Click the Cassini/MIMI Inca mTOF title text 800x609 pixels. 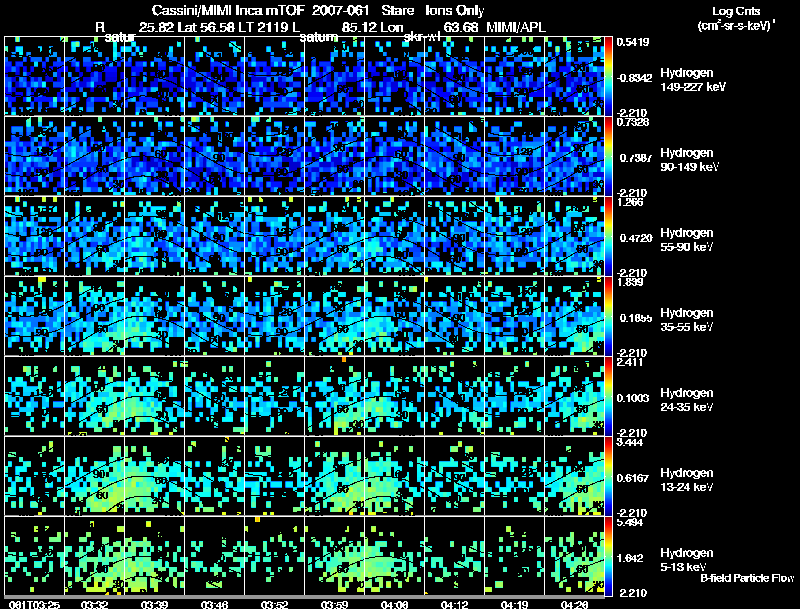point(228,11)
